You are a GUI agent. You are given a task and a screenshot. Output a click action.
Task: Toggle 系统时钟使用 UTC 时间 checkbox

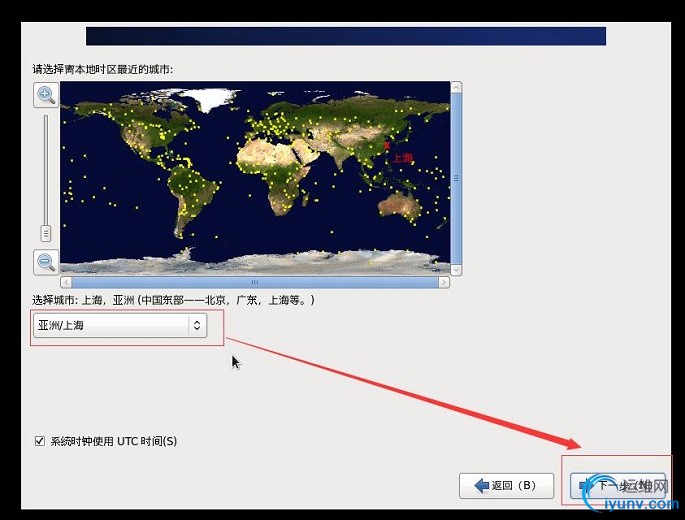tap(40, 441)
